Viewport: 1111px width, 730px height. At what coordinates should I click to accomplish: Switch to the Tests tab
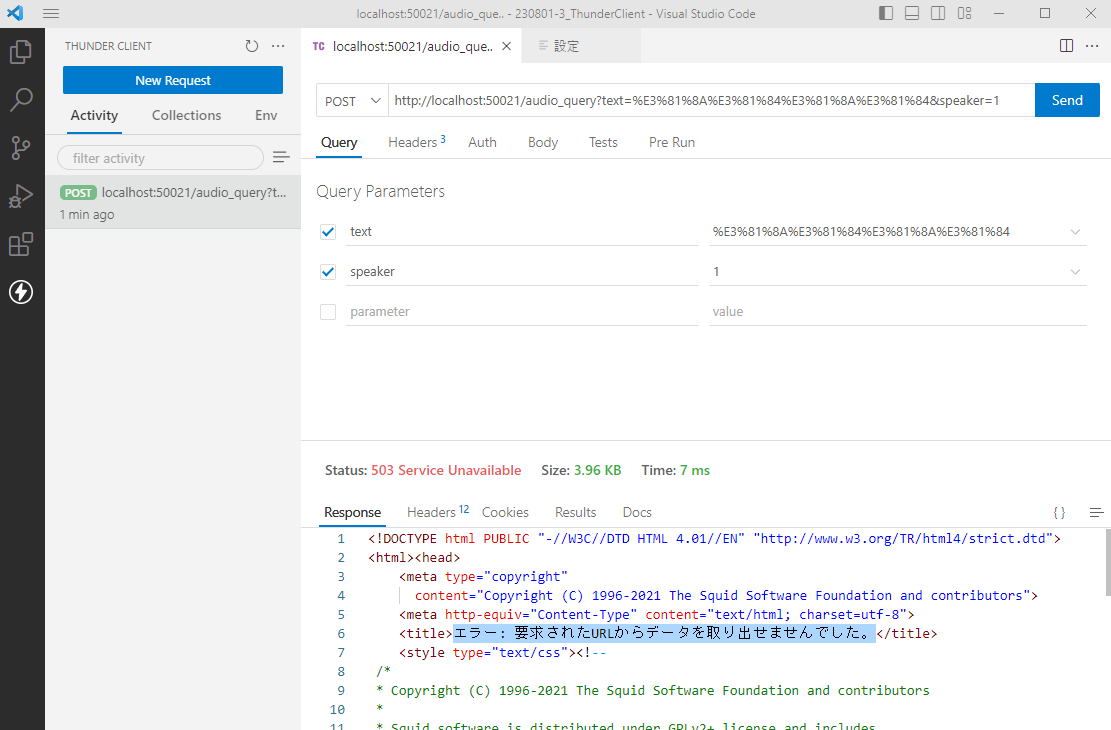603,142
